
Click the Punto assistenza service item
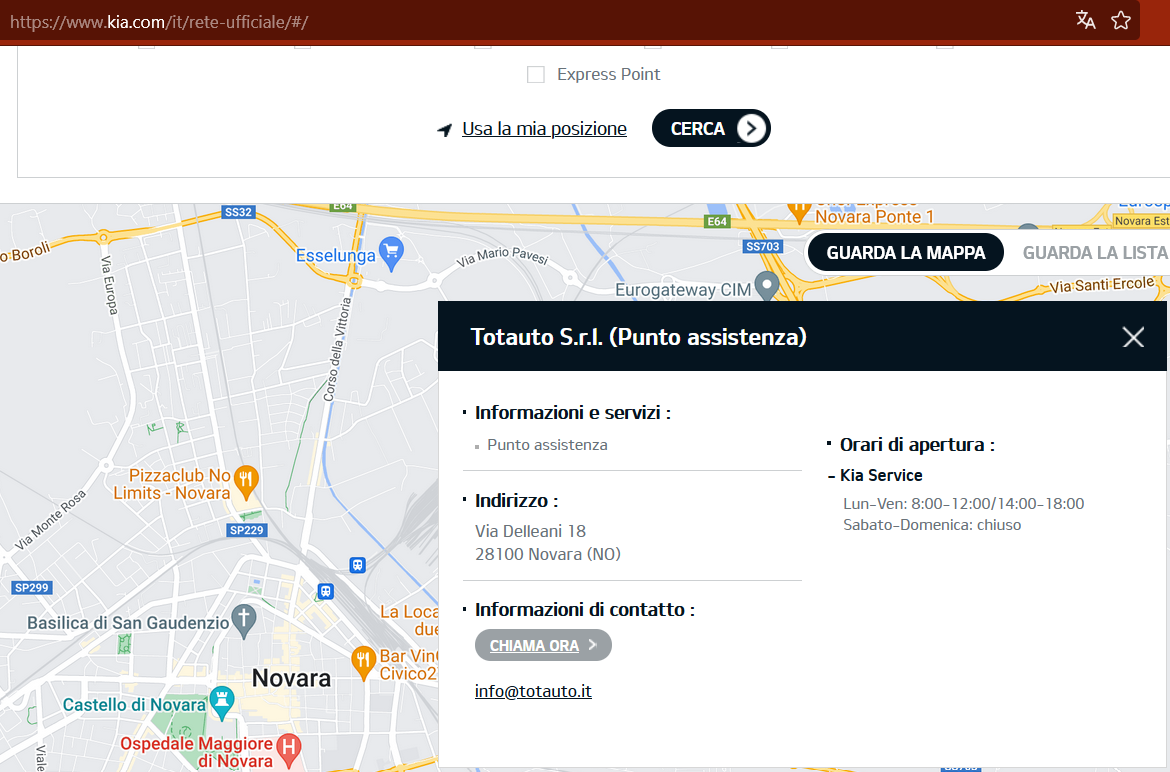pos(547,445)
